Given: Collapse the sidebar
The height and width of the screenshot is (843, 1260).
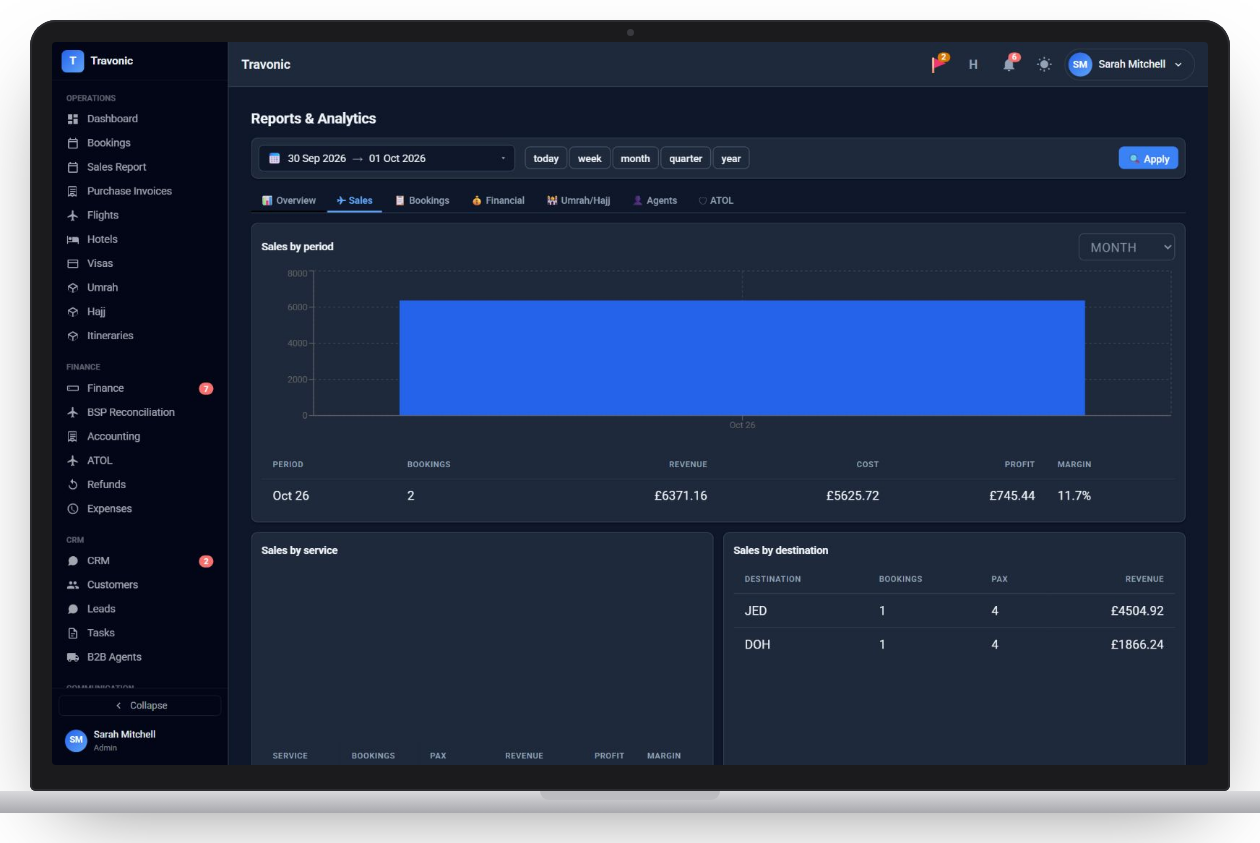Looking at the screenshot, I should (140, 705).
